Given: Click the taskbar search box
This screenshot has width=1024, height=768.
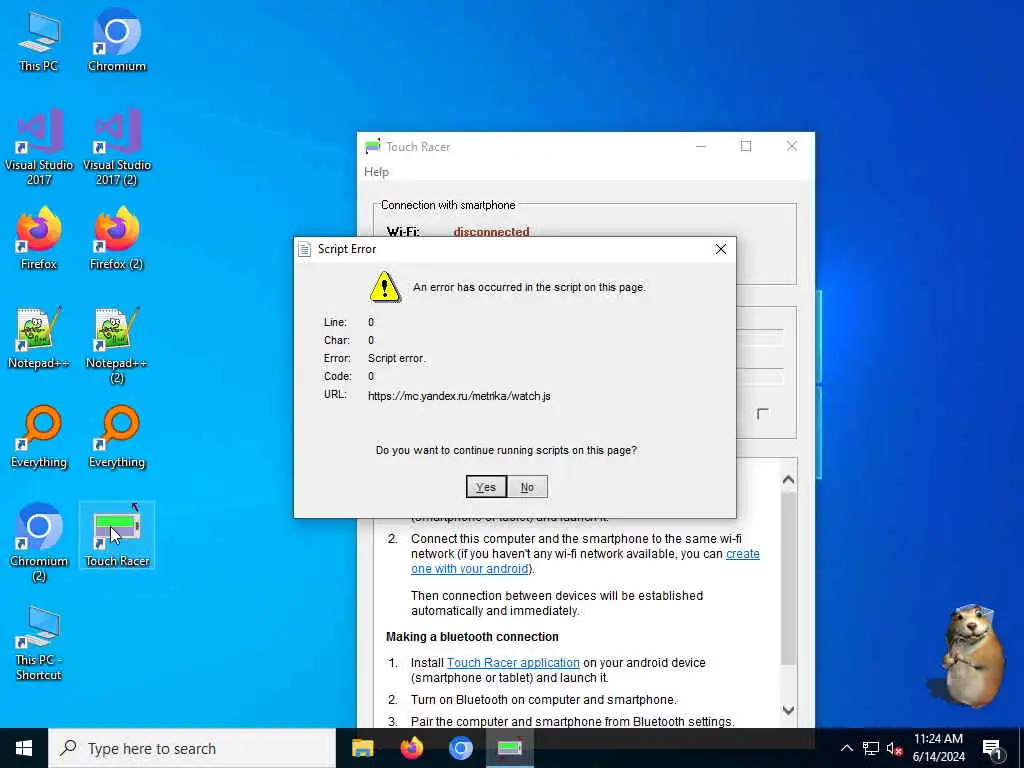Looking at the screenshot, I should coord(193,748).
